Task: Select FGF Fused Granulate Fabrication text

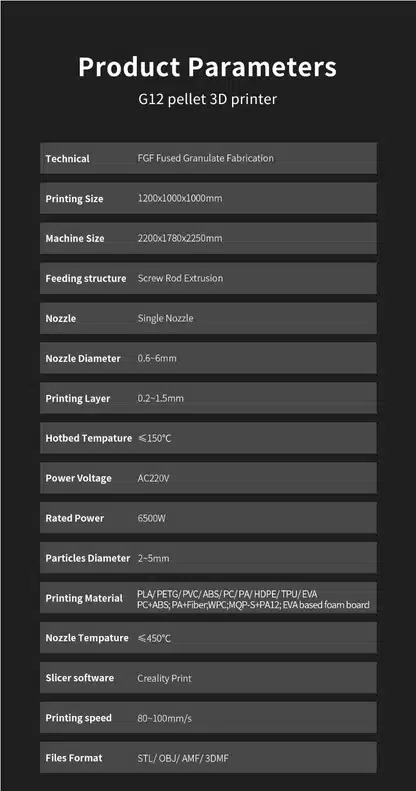Action: click(206, 158)
